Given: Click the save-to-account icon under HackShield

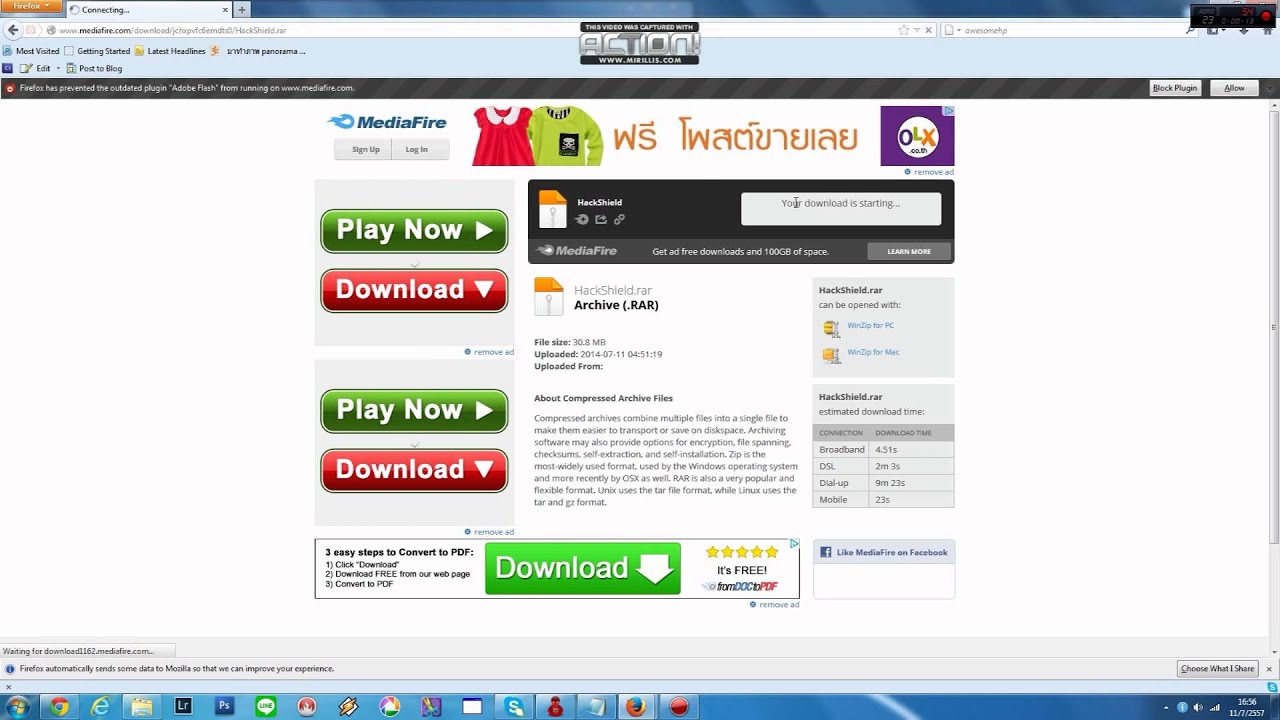Looking at the screenshot, I should coord(582,219).
